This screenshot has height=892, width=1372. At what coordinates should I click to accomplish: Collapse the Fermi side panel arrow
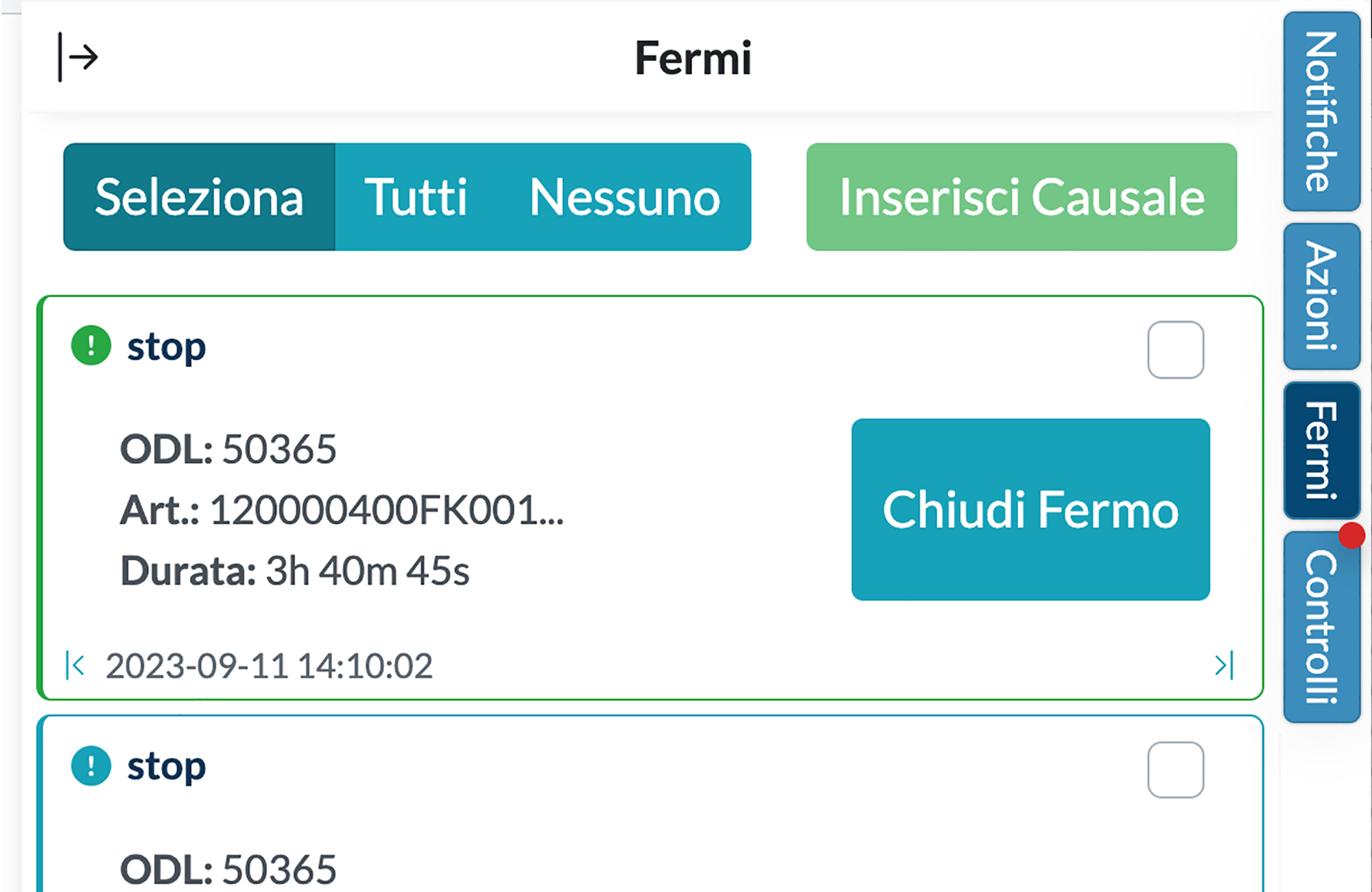click(78, 58)
